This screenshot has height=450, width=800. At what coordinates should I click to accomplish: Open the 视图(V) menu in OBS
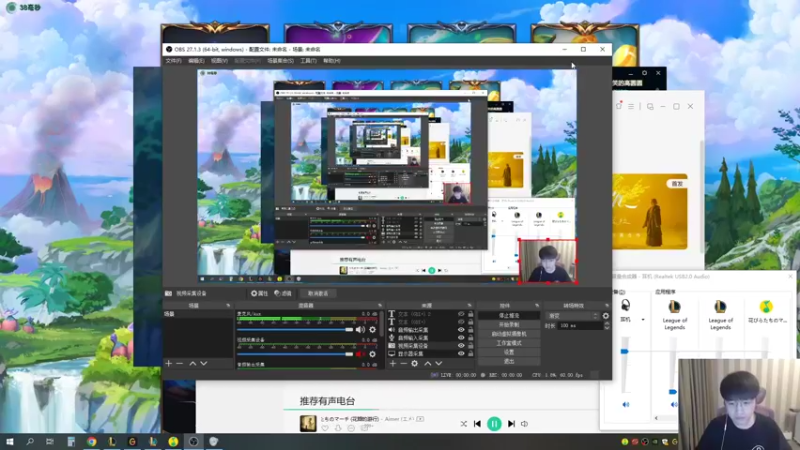coord(219,61)
